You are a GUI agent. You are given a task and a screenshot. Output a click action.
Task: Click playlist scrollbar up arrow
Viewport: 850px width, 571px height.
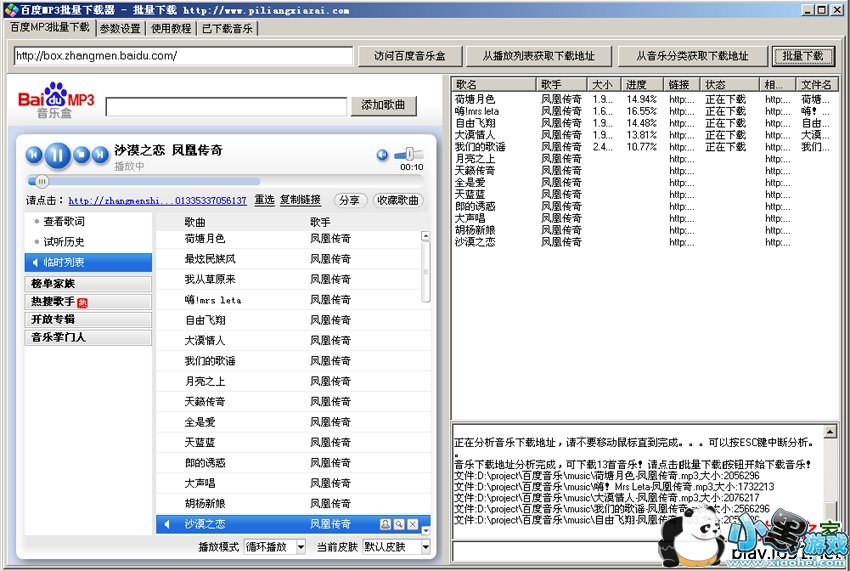tap(426, 236)
